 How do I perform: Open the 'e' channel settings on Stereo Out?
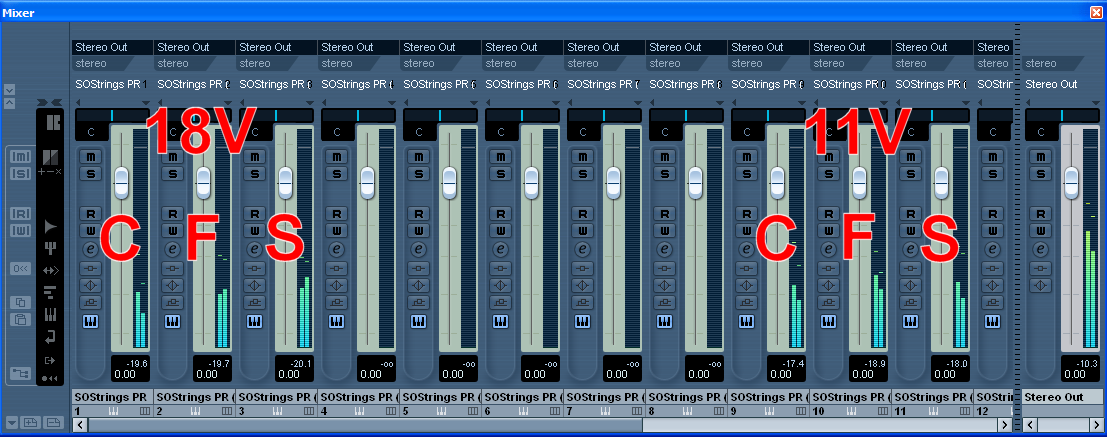coord(1040,249)
